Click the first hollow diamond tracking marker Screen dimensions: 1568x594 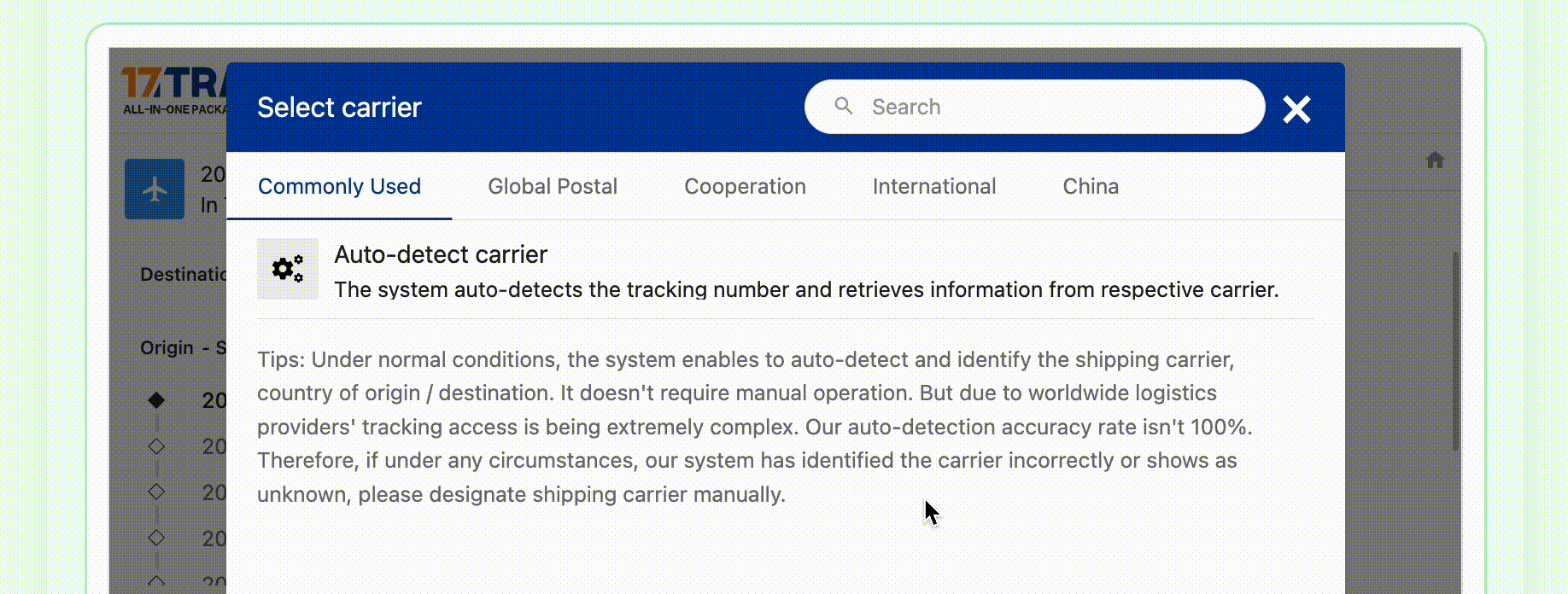(x=156, y=445)
